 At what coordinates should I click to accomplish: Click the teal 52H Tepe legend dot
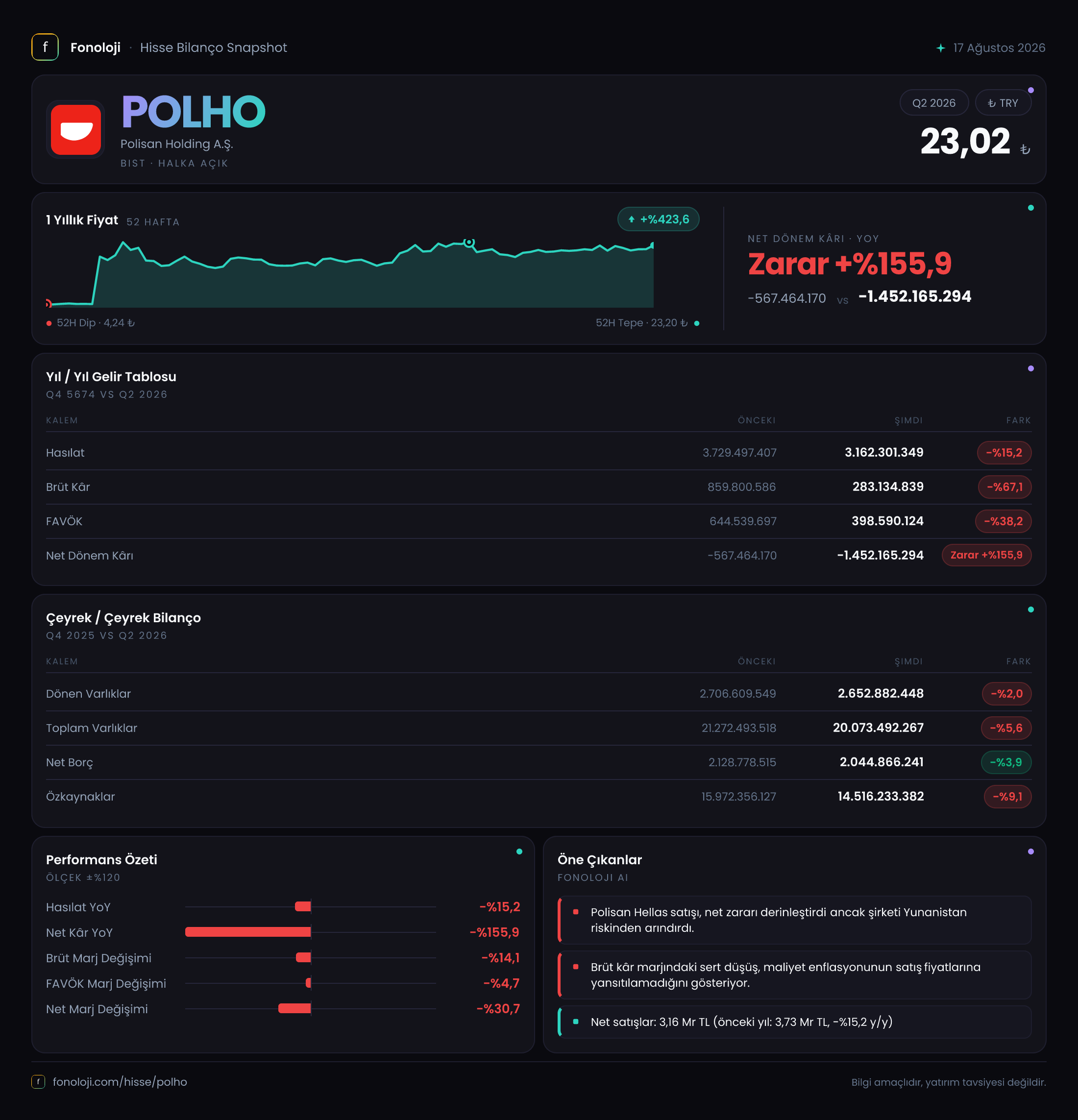click(696, 323)
